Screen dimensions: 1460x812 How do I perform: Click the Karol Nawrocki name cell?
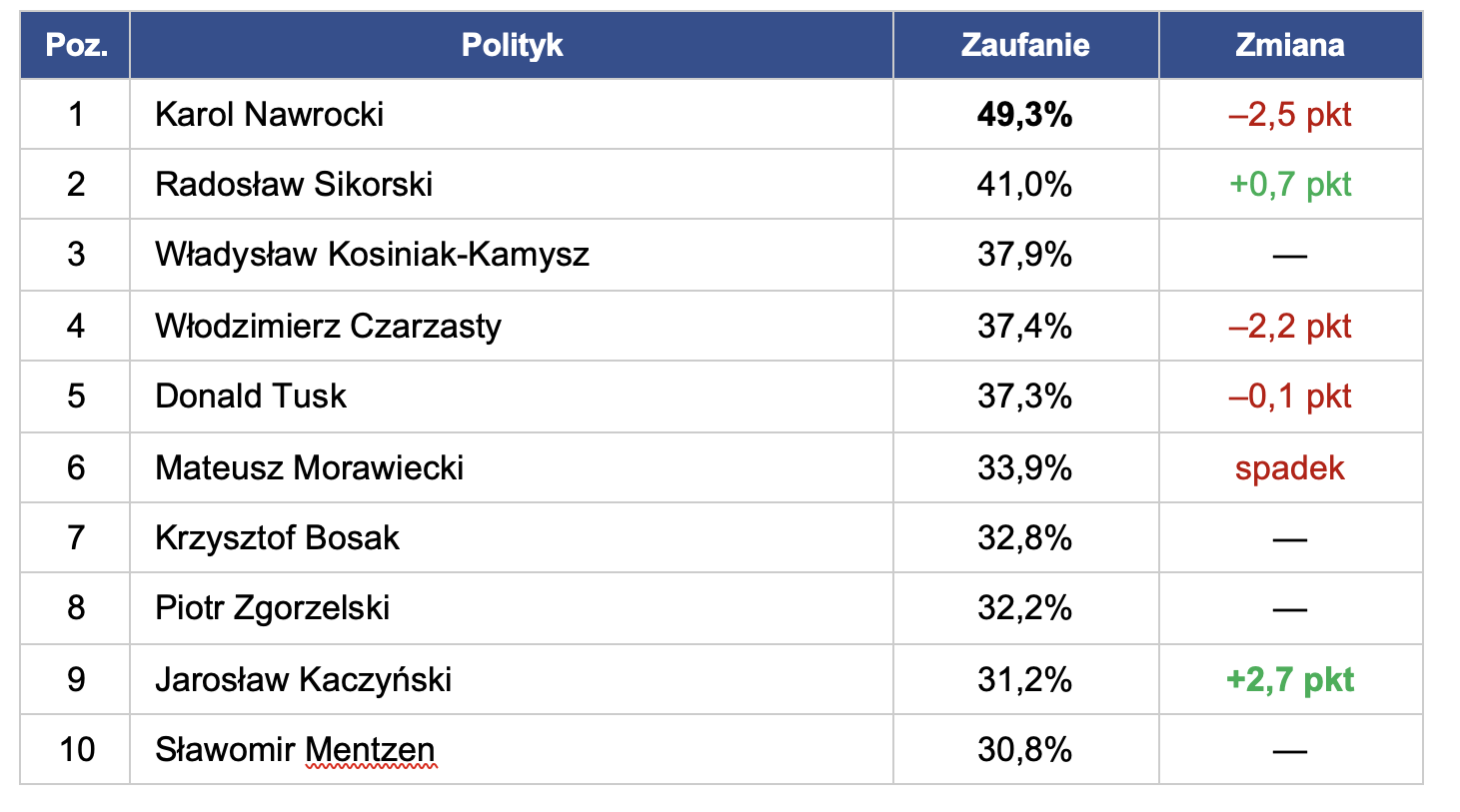(270, 115)
